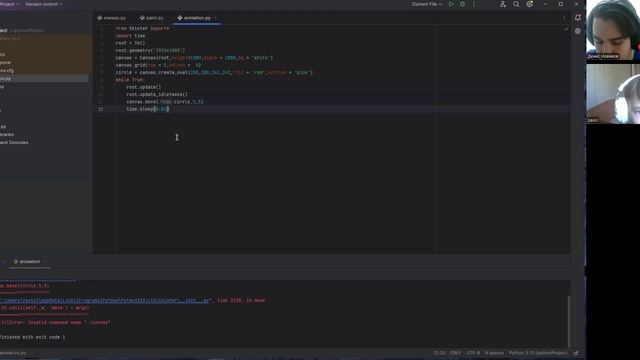Click the 'Finished with exit code 1' console line
This screenshot has width=640, height=360.
click(x=33, y=337)
